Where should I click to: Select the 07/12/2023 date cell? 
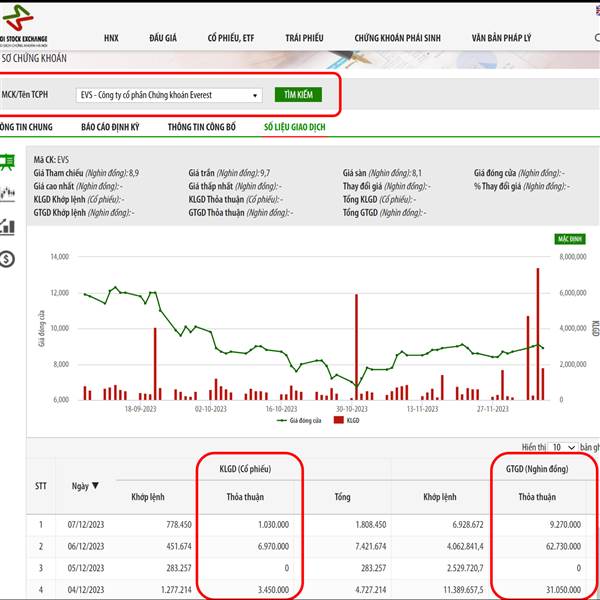86,524
